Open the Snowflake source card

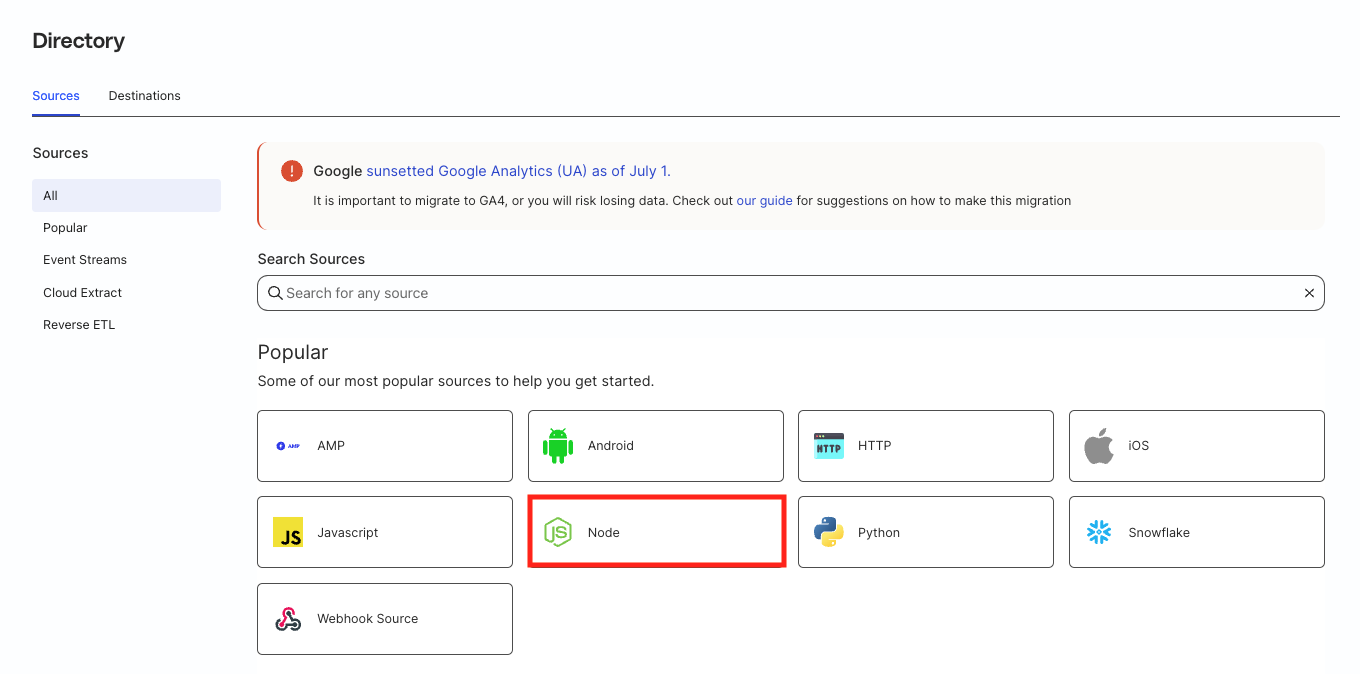point(1197,532)
